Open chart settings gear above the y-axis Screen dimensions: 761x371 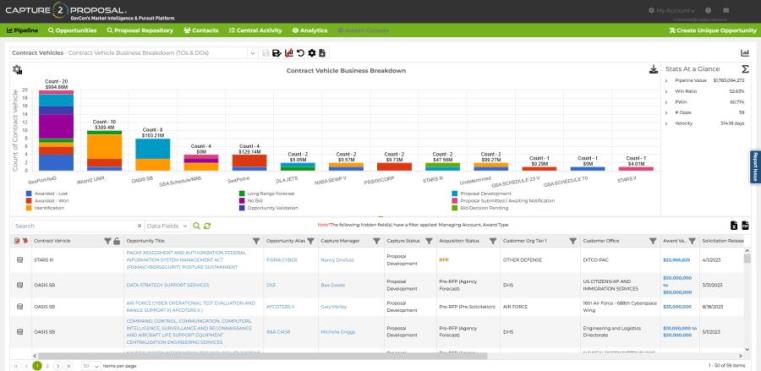[17, 70]
